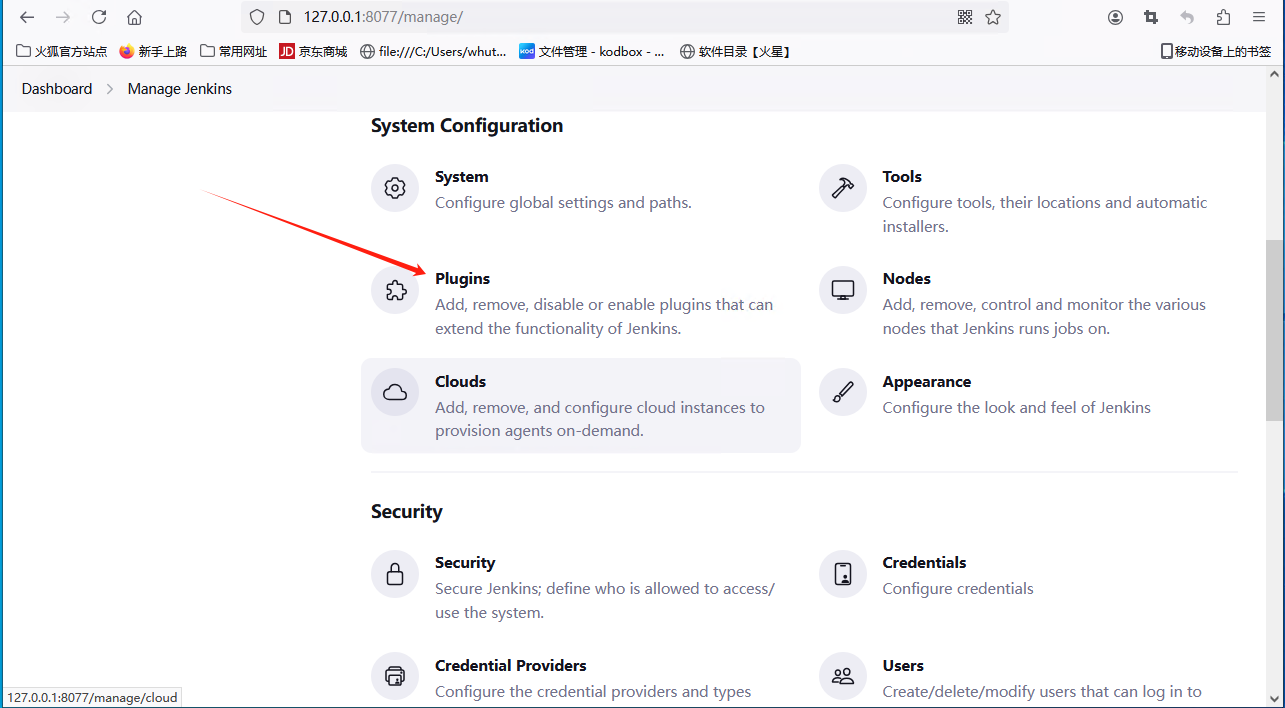1285x708 pixels.
Task: Open the Credentials configuration link
Action: [x=924, y=563]
